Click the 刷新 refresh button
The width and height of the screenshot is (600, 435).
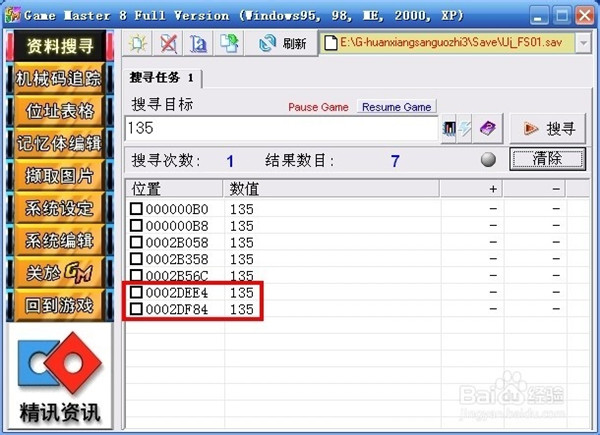(x=282, y=43)
